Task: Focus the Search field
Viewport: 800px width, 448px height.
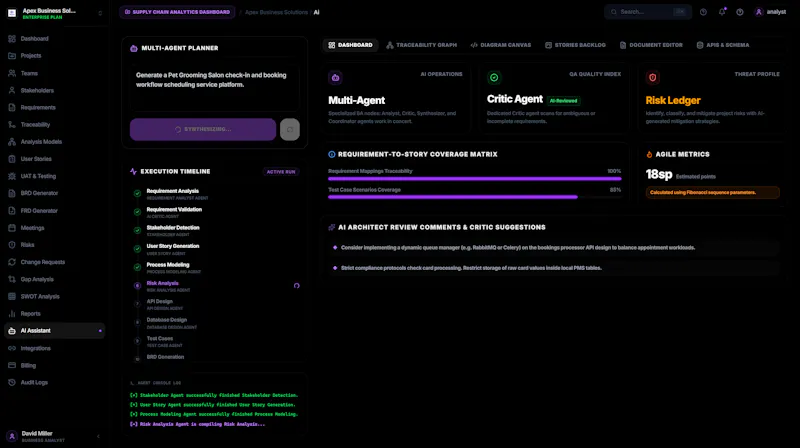Action: 648,12
